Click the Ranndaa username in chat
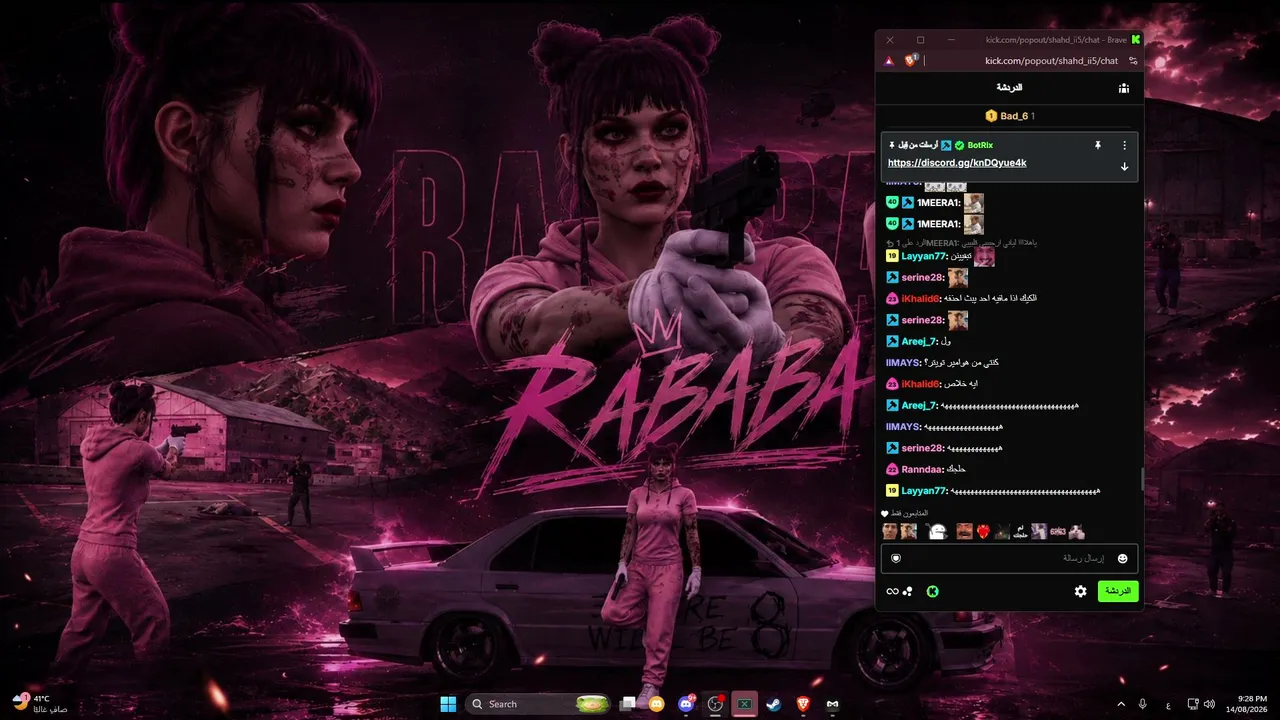 [921, 470]
